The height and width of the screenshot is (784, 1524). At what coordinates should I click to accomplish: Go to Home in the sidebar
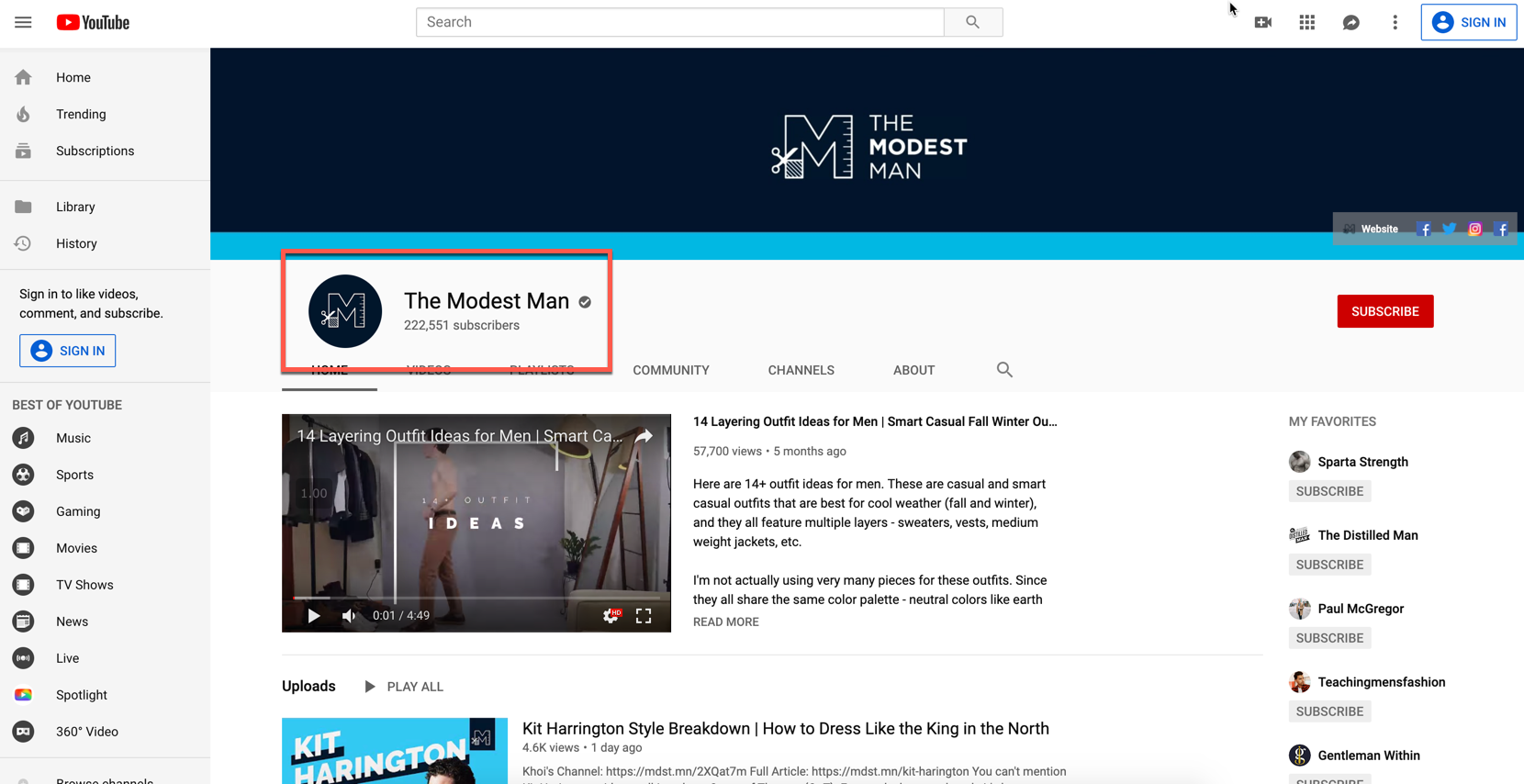tap(105, 78)
